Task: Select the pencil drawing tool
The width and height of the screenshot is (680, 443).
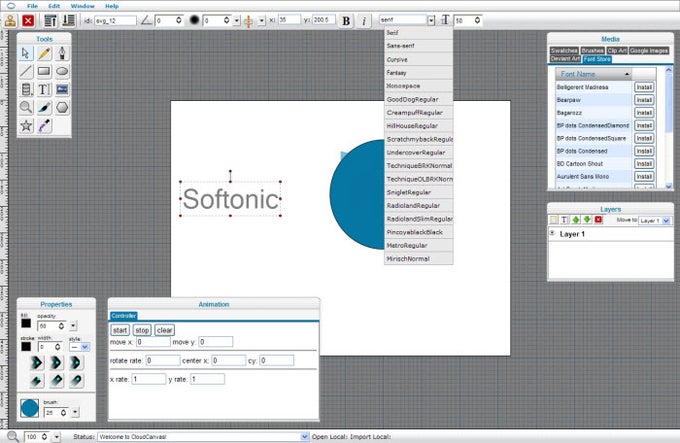Action: [44, 53]
